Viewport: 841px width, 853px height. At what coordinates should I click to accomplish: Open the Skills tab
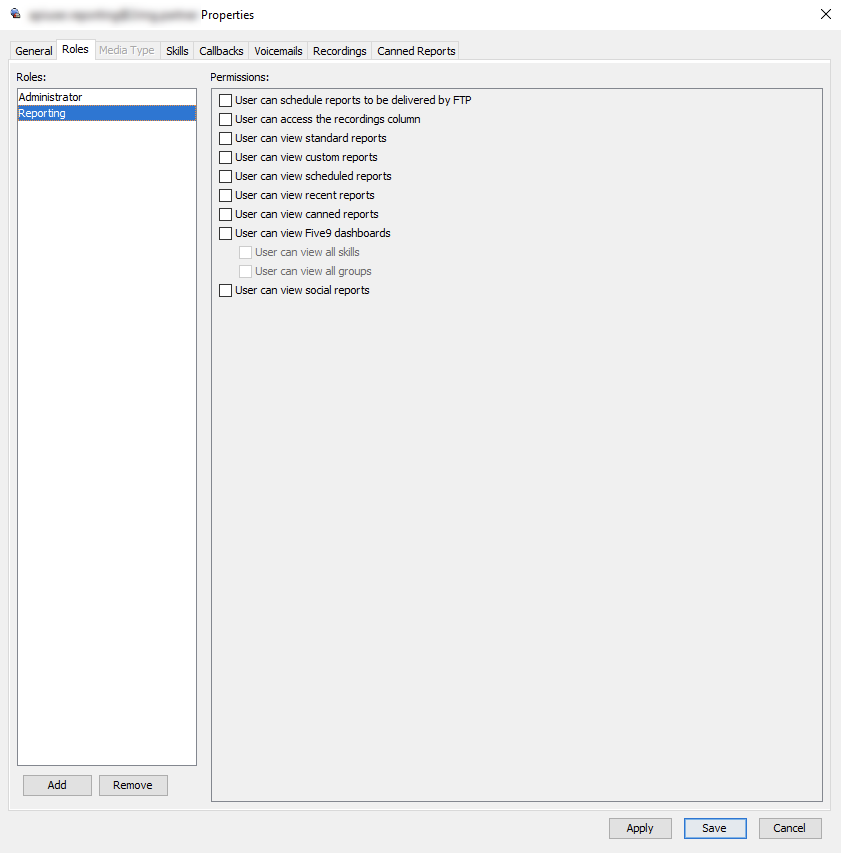click(x=177, y=50)
